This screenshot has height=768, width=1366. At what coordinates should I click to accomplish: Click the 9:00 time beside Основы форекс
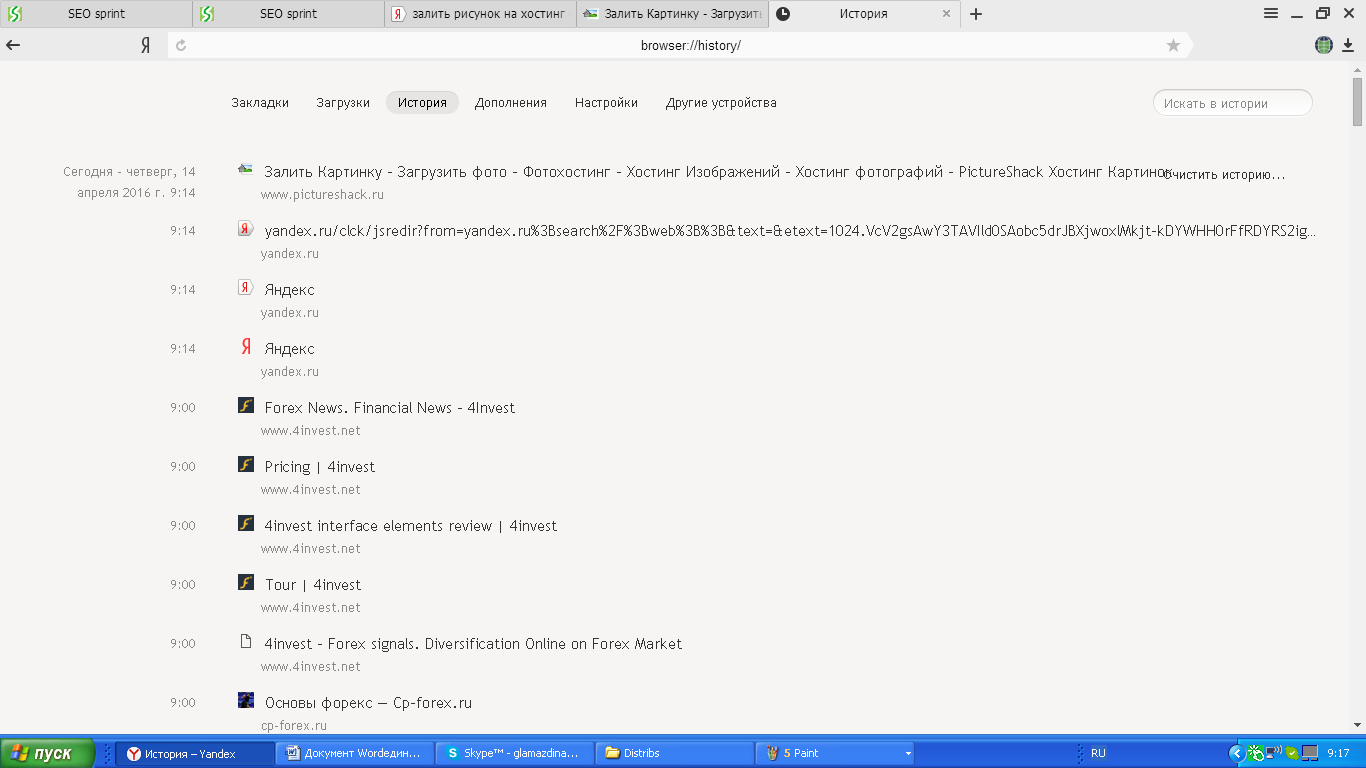click(x=183, y=703)
